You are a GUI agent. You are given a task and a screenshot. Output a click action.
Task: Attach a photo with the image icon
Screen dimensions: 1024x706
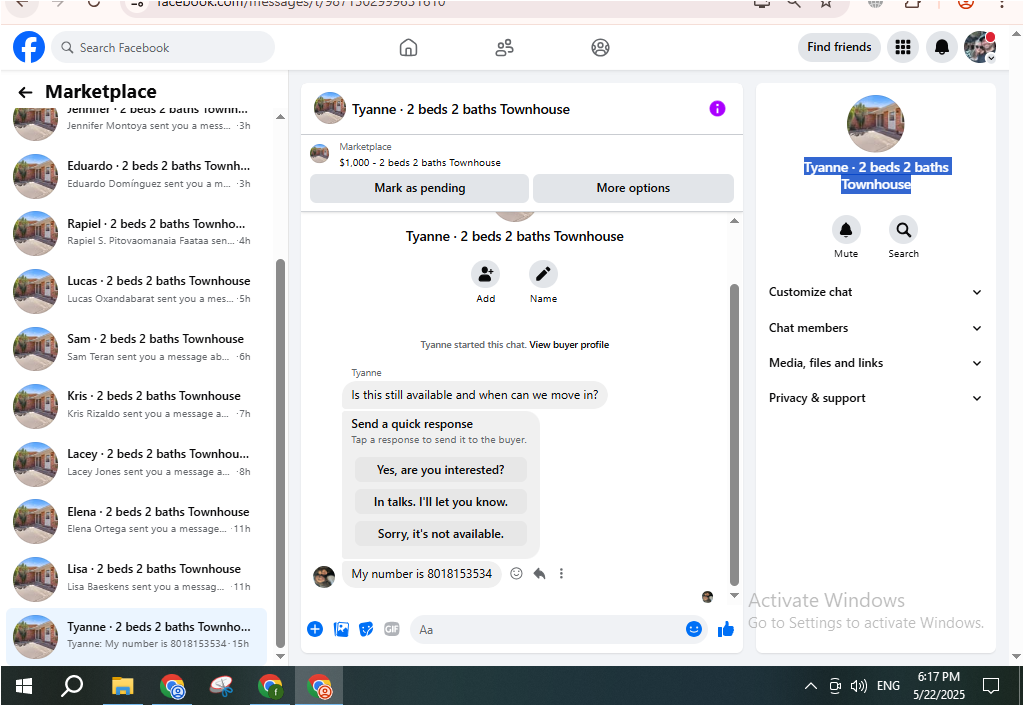[x=341, y=629]
